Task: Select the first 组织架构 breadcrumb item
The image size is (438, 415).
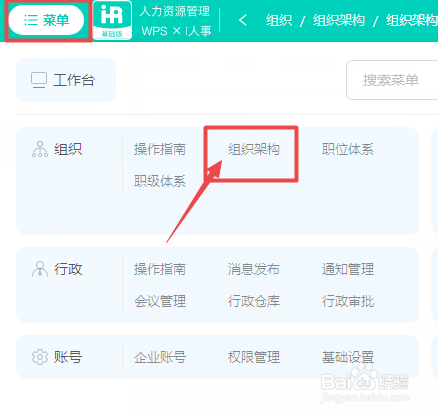Action: (x=339, y=21)
